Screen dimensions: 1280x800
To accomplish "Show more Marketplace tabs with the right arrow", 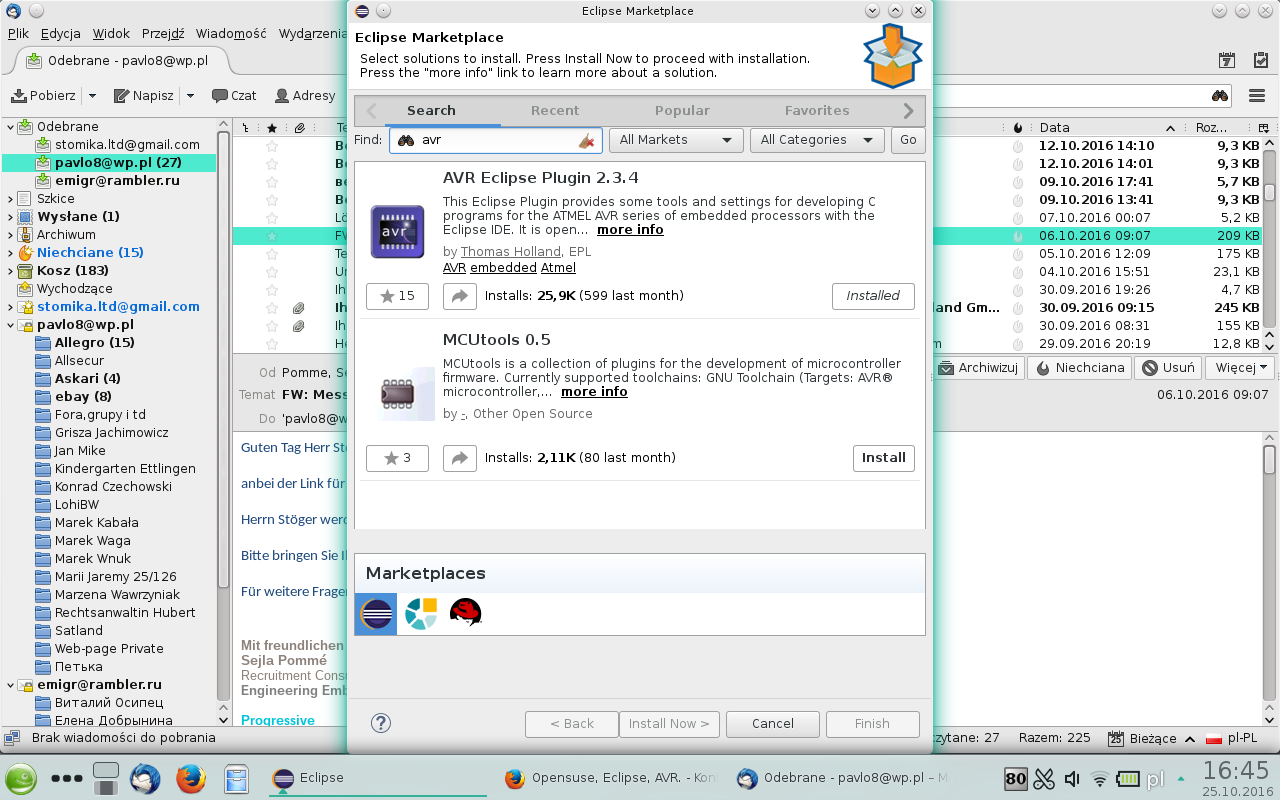I will tap(908, 111).
